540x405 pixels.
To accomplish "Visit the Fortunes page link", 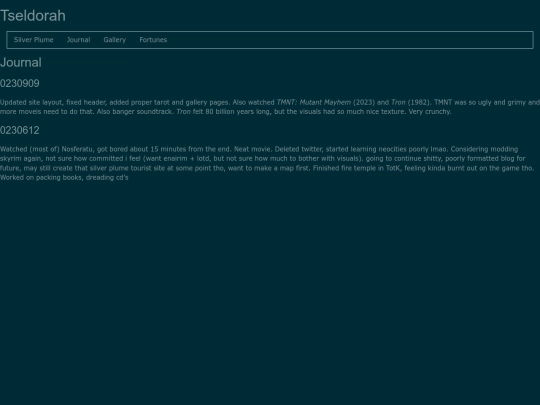I will coord(153,40).
